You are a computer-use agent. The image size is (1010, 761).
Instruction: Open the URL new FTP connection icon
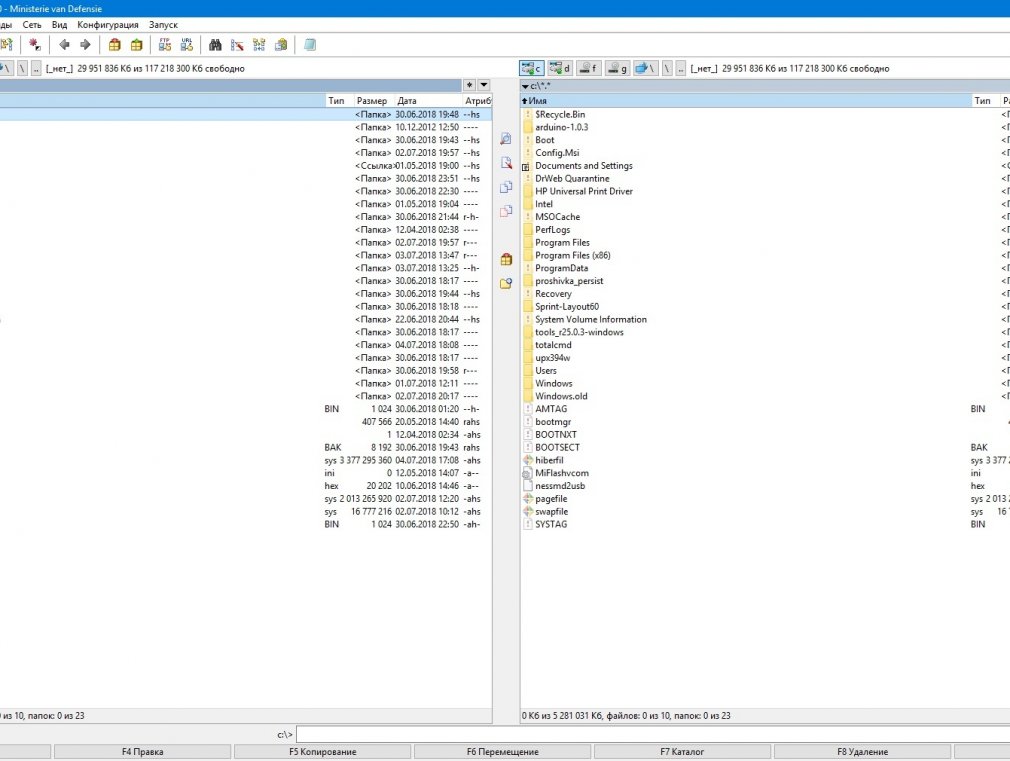point(187,44)
